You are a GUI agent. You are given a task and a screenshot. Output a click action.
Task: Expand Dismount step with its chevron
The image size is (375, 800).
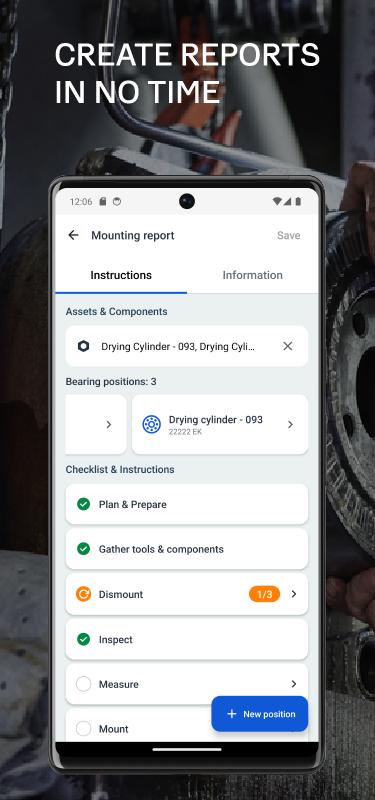click(294, 594)
